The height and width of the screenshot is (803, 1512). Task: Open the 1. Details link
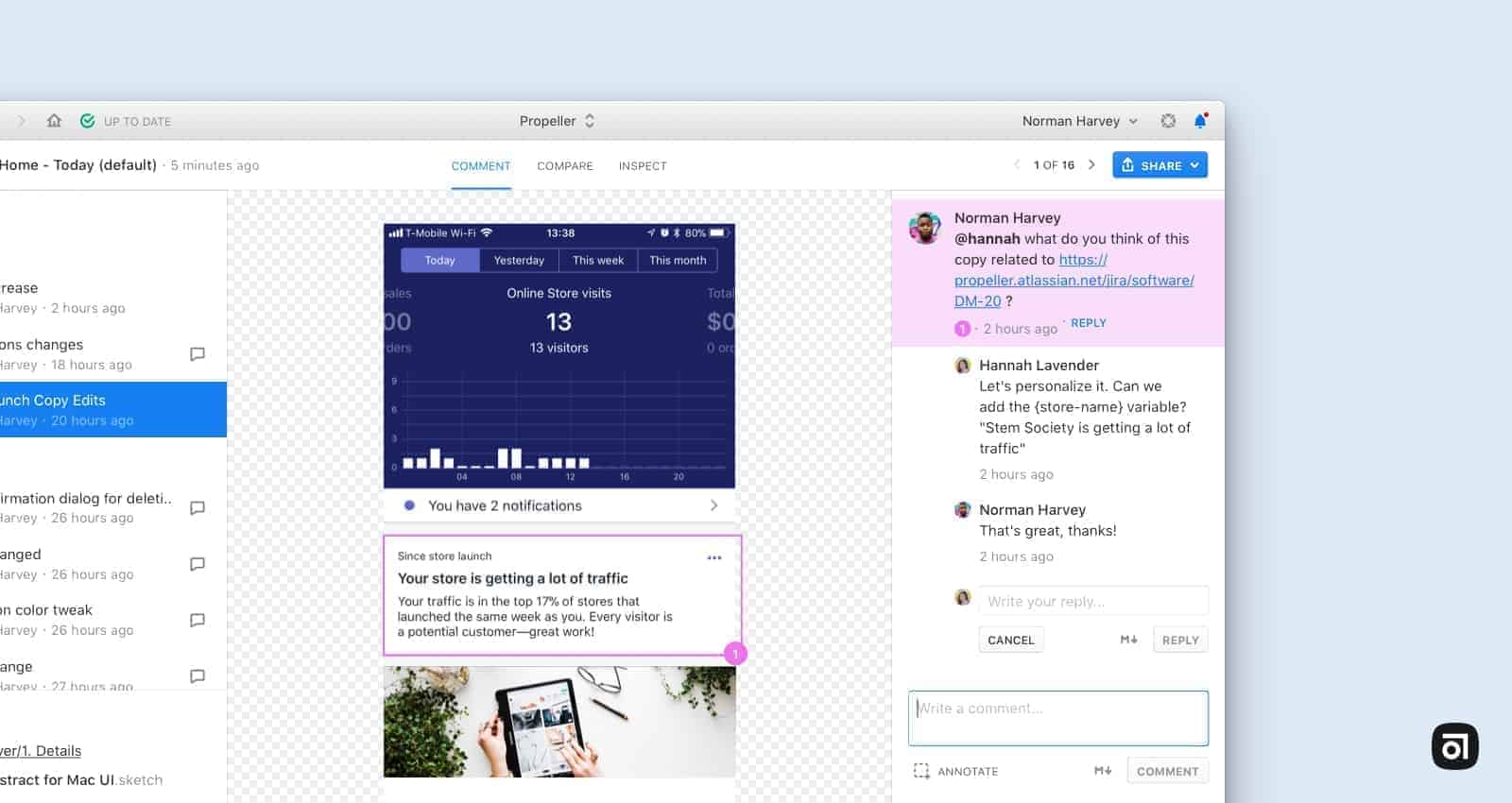point(41,751)
